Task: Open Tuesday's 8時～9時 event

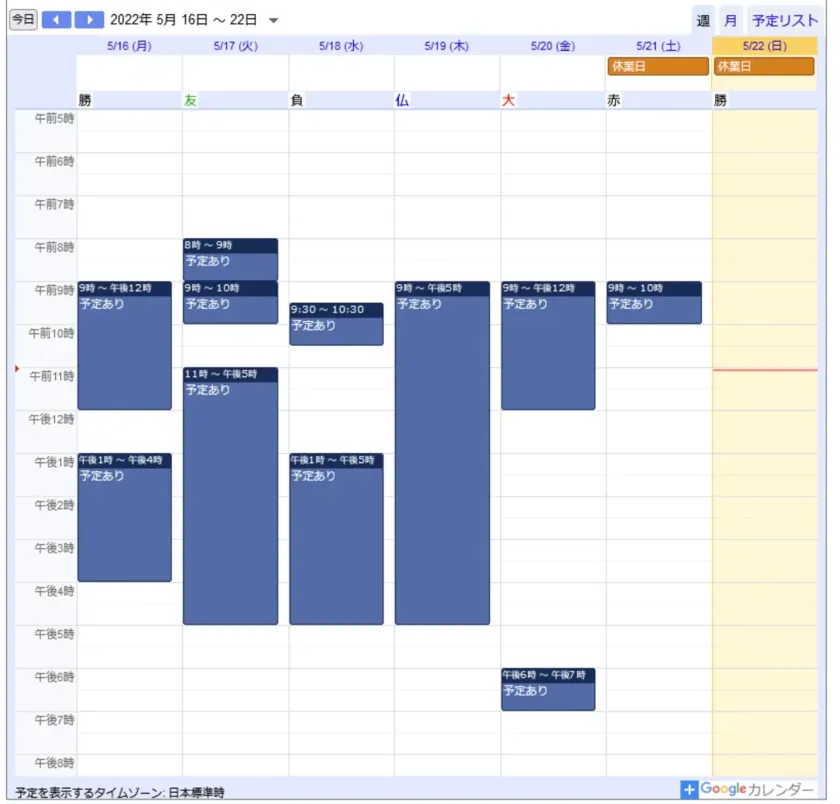Action: coord(230,260)
